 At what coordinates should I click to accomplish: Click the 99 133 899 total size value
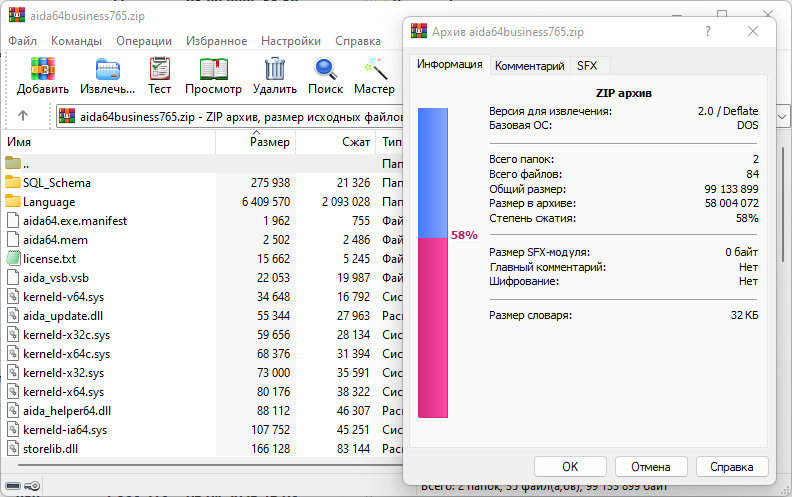click(731, 189)
